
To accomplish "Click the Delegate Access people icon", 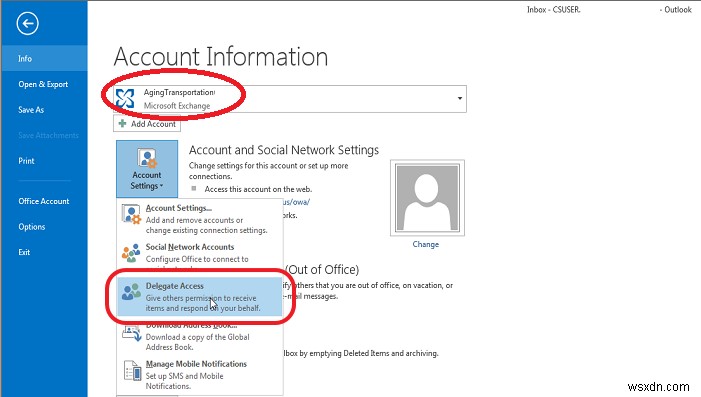I will [x=131, y=291].
